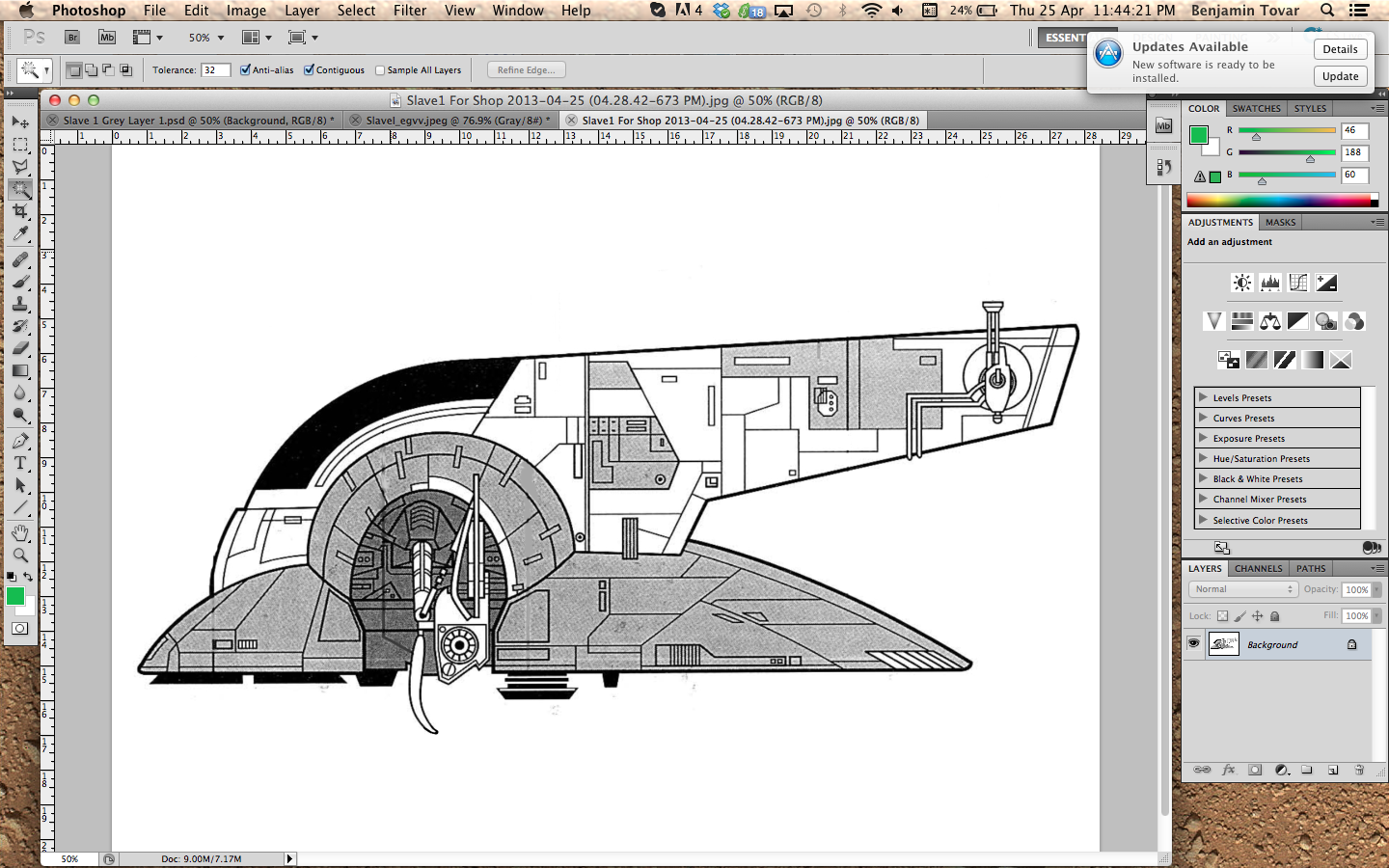This screenshot has width=1389, height=868.
Task: Open the Layer menu
Action: (302, 11)
